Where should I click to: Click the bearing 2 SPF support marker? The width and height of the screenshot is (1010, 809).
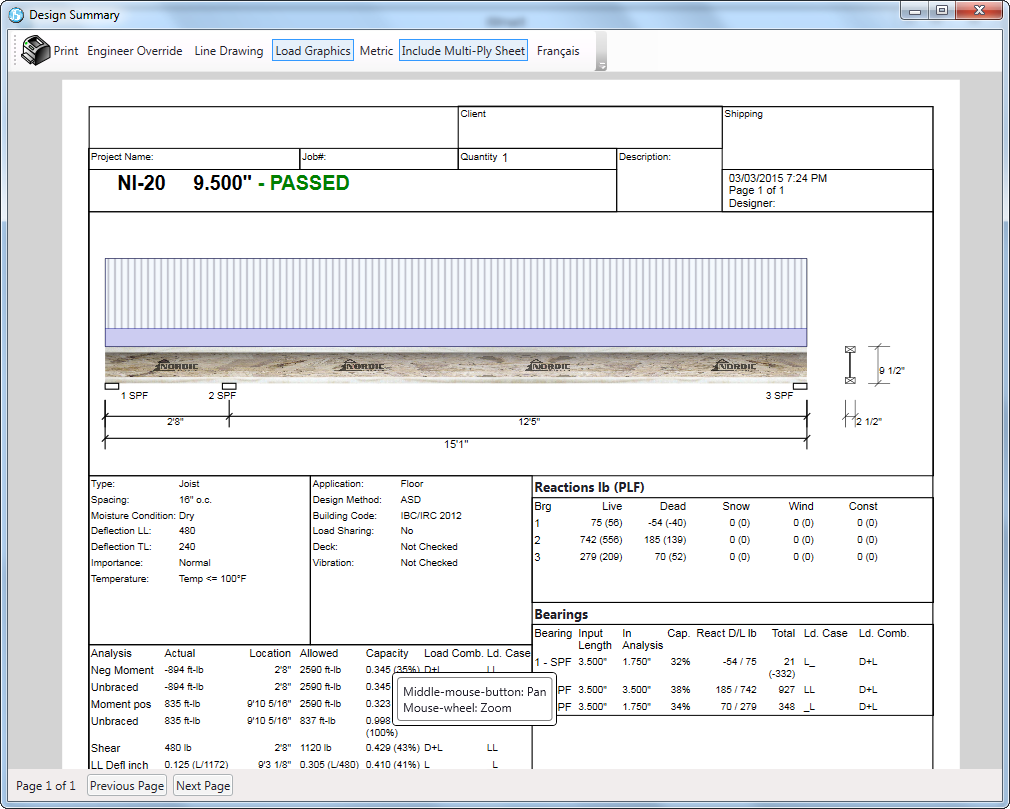229,386
